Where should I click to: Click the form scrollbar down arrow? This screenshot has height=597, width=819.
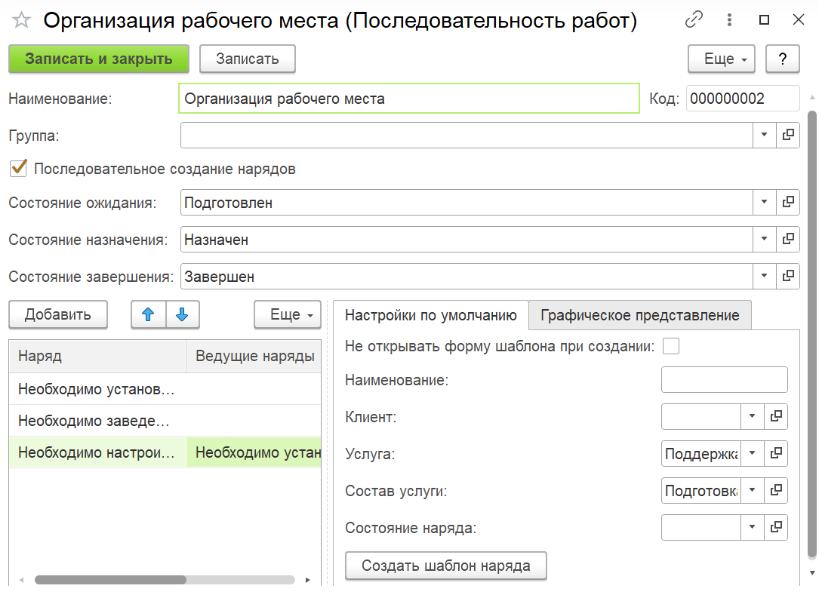(x=812, y=572)
